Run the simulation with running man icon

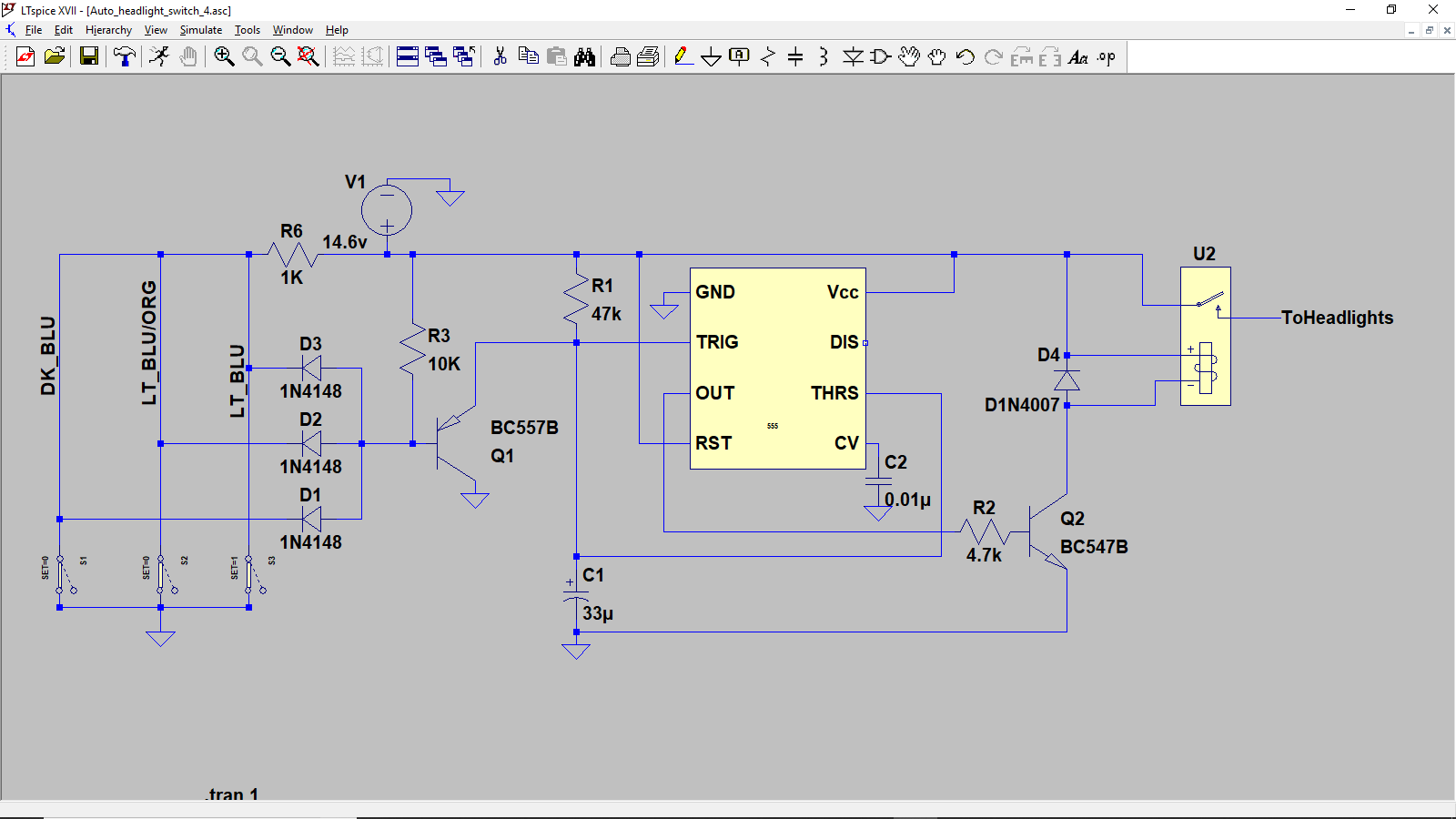click(x=159, y=57)
